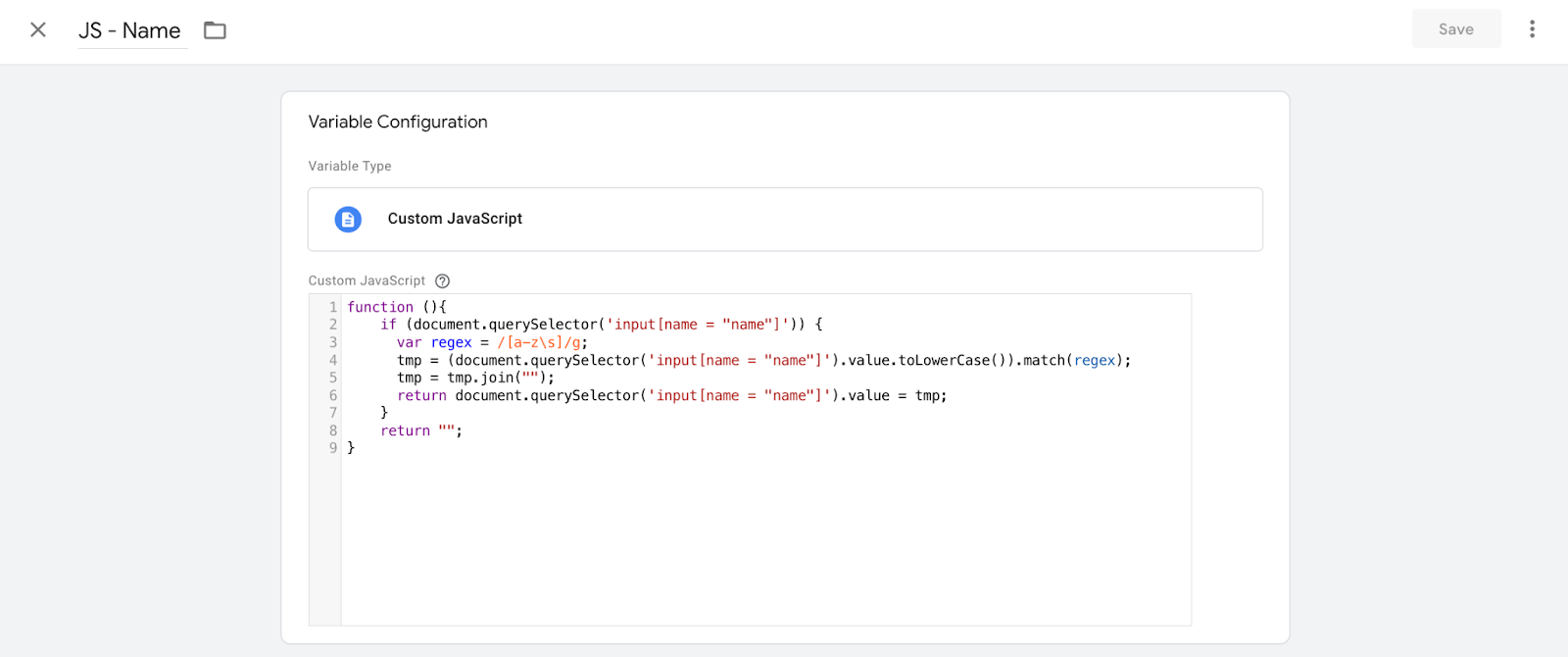
Task: Click the Custom JavaScript blue document icon
Action: [348, 219]
